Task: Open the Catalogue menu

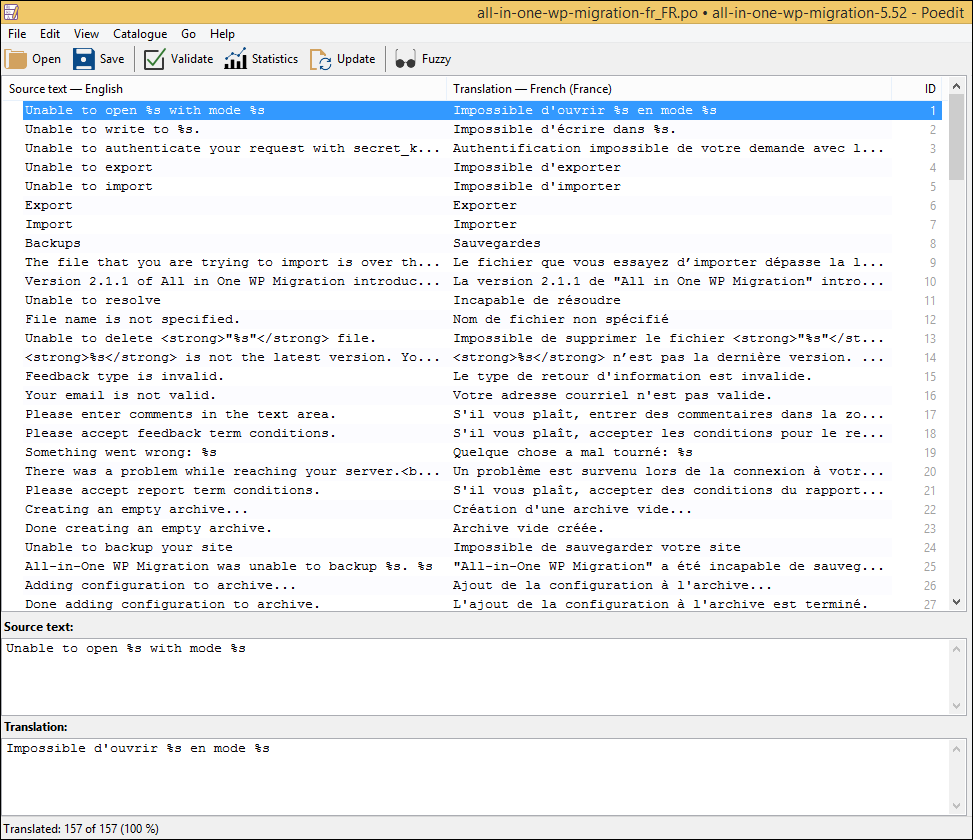Action: [140, 34]
